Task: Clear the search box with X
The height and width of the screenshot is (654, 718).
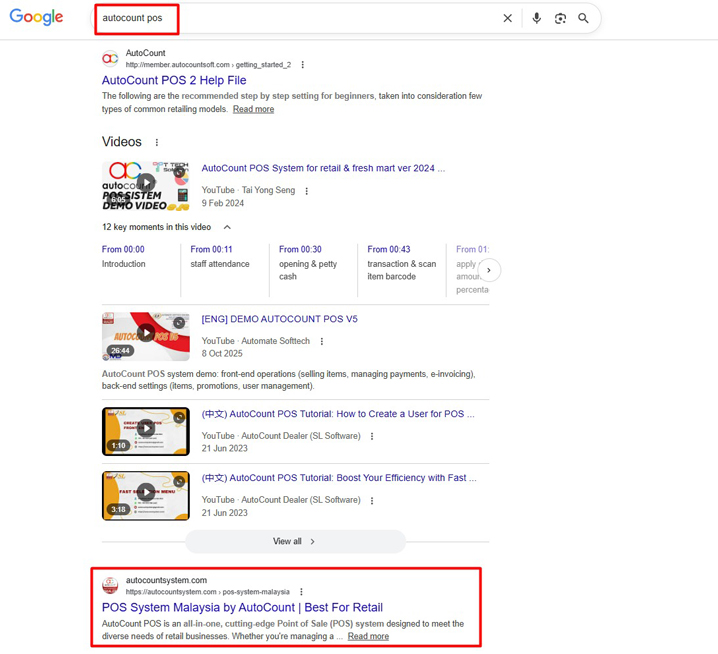Action: coord(507,18)
